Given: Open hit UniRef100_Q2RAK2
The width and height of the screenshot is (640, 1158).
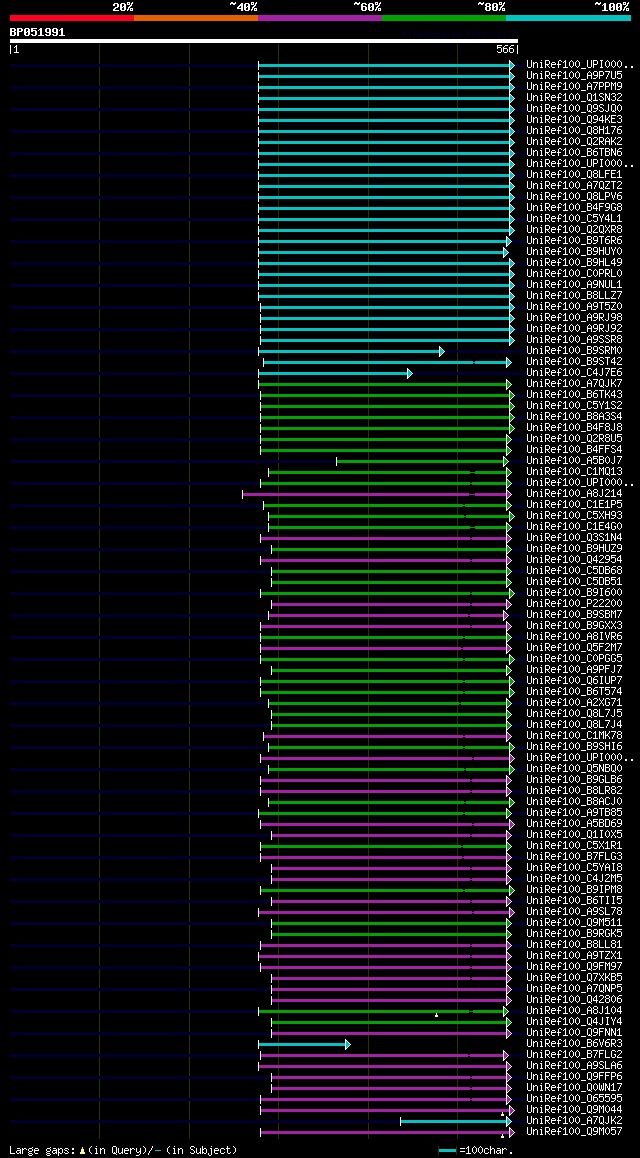Looking at the screenshot, I should 574,141.
